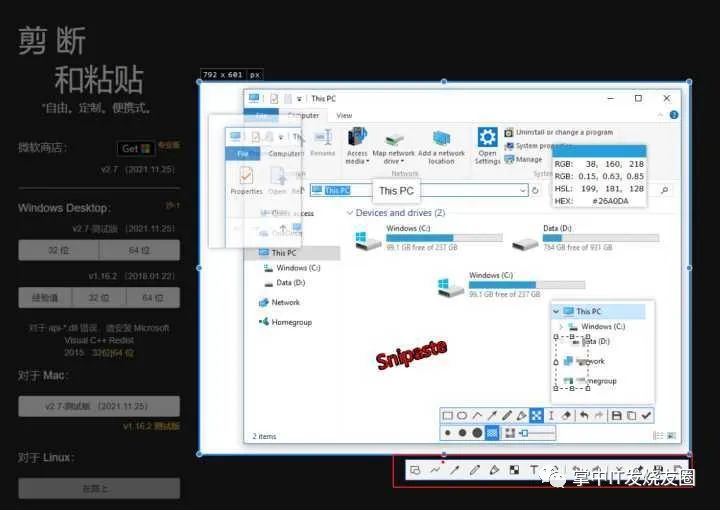
Task: Select the polyline tool with the red dot
Action: [x=435, y=470]
